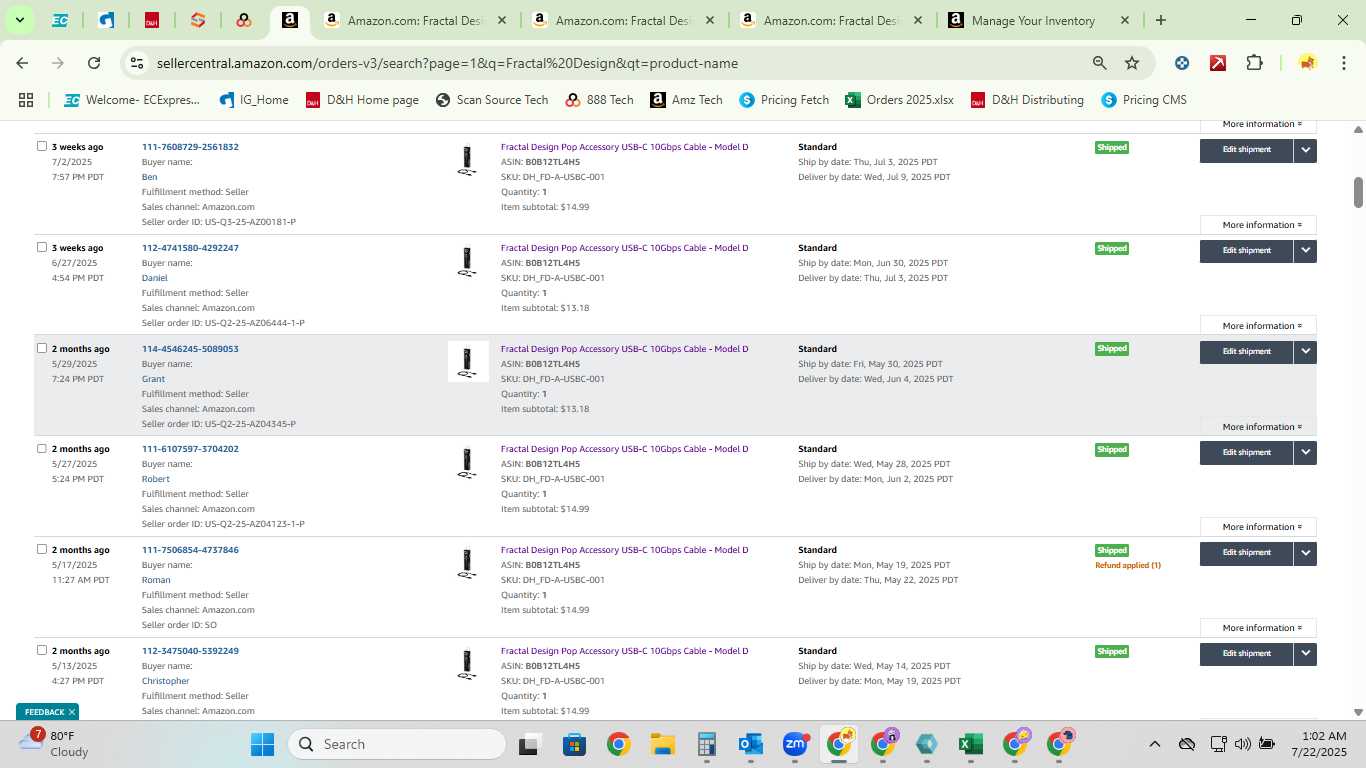This screenshot has height=768, width=1366.
Task: Click Edit shipment for Roman's order
Action: coord(1246,553)
